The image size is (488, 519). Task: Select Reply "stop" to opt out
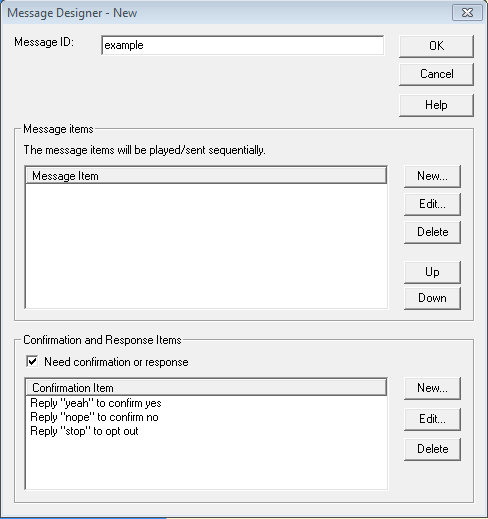pyautogui.click(x=84, y=431)
